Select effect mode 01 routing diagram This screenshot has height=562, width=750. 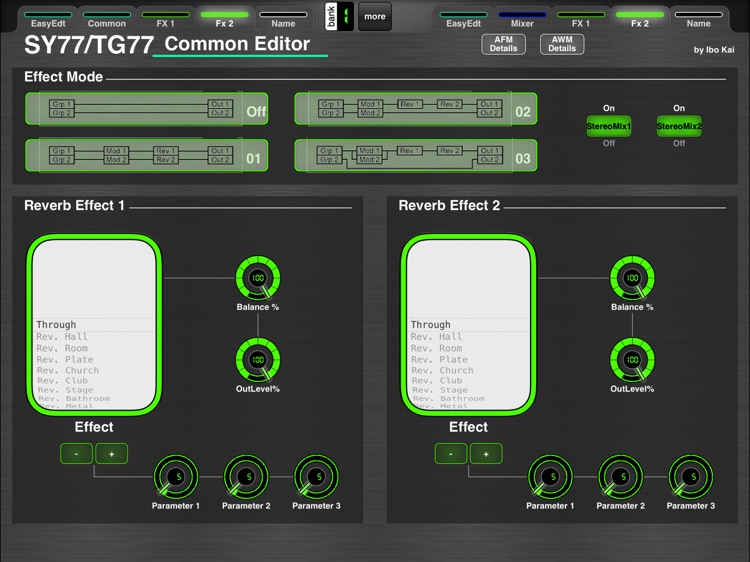(x=146, y=155)
